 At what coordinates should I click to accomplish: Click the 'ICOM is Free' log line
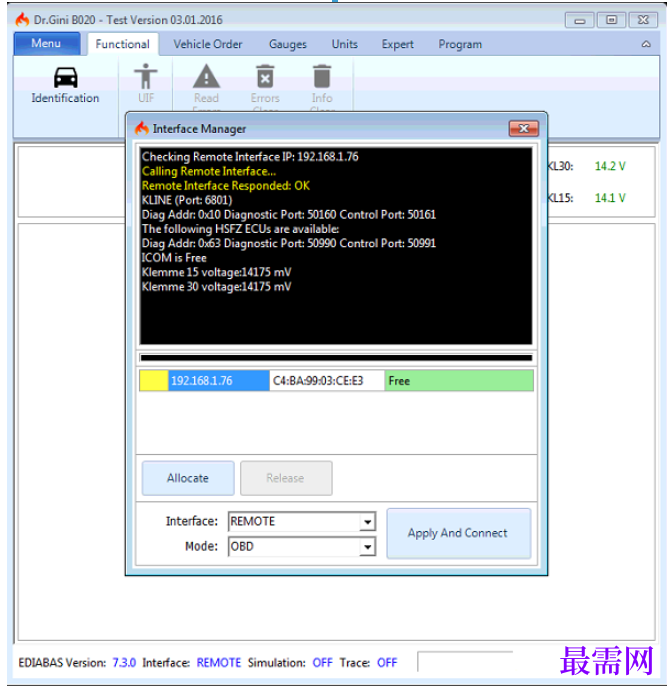pos(174,258)
